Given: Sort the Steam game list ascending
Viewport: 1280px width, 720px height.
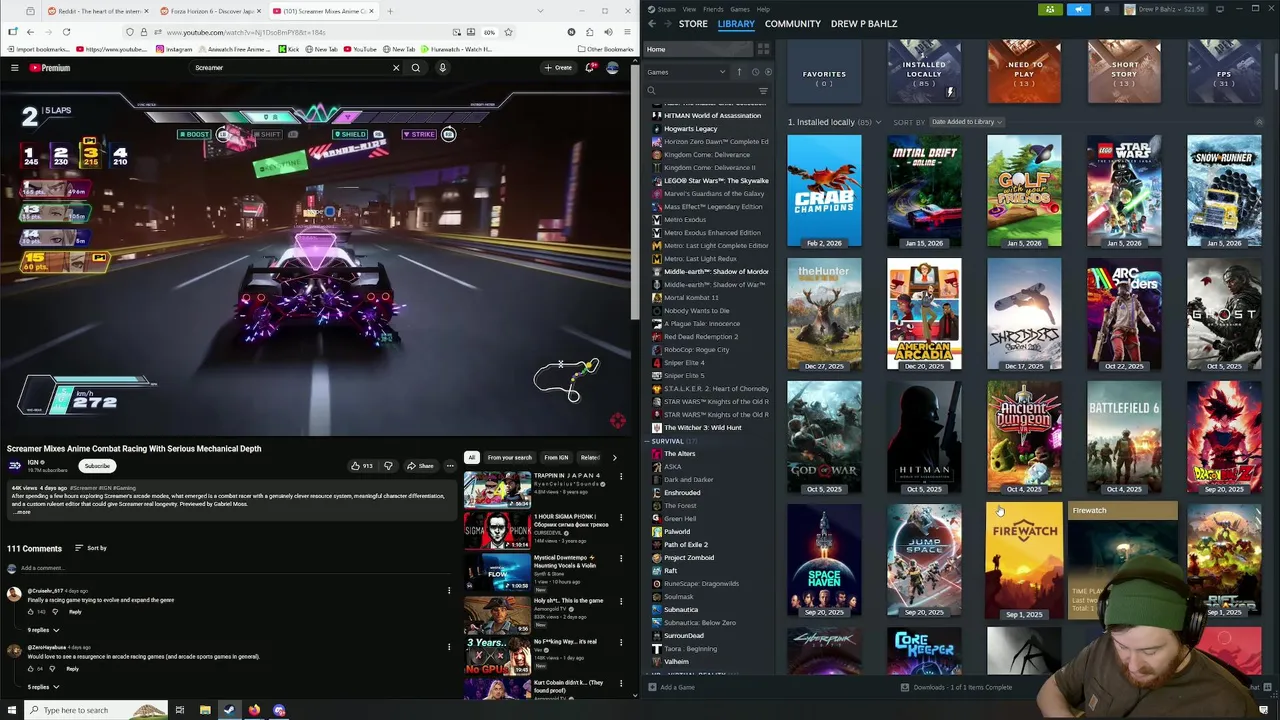Looking at the screenshot, I should (x=740, y=72).
